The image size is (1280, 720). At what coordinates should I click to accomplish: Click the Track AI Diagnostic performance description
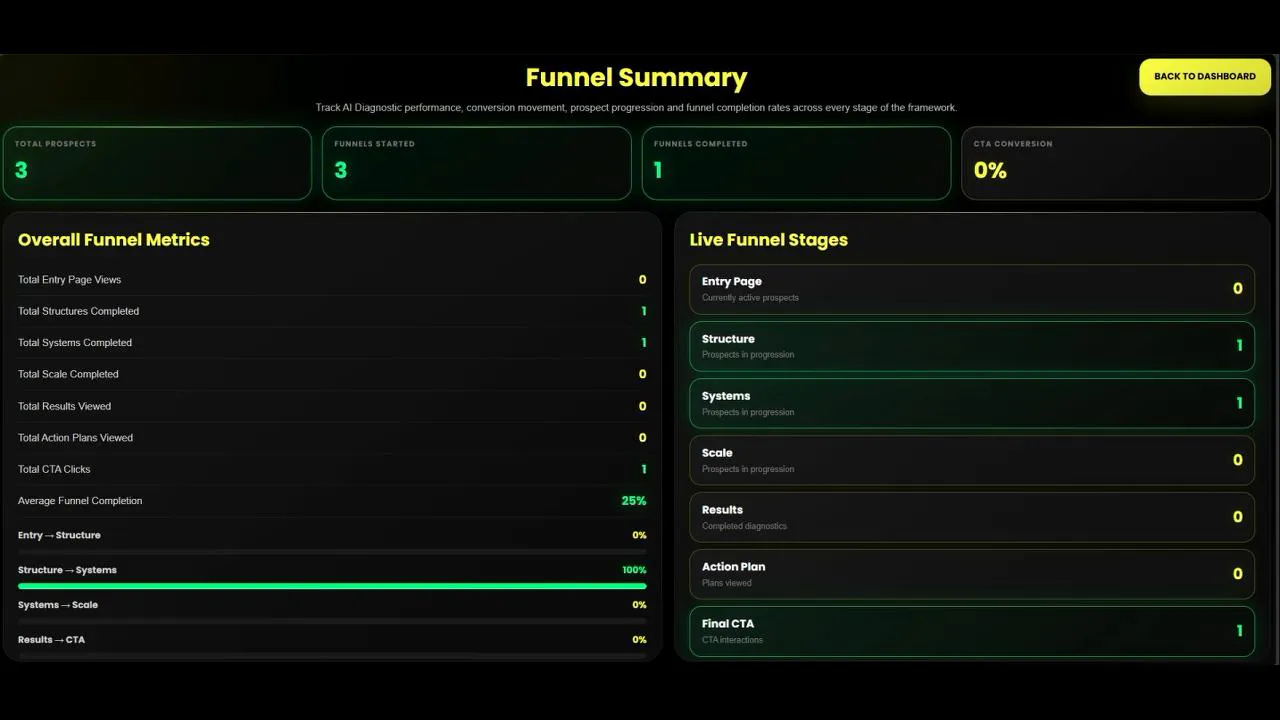(636, 107)
